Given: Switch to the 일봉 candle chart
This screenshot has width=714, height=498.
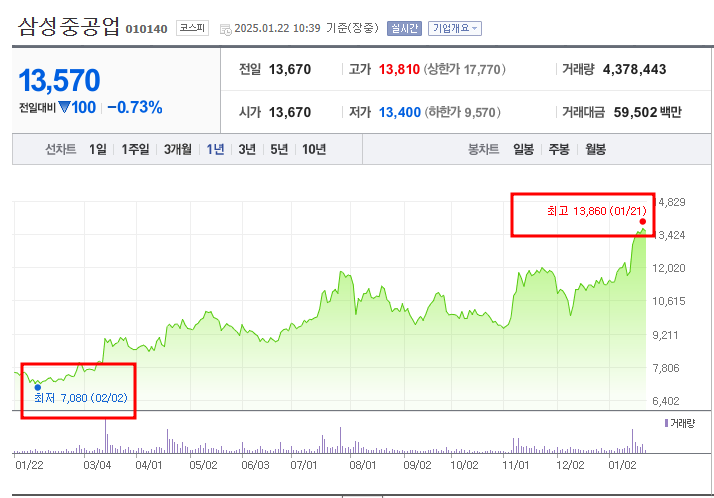Looking at the screenshot, I should click(x=524, y=149).
